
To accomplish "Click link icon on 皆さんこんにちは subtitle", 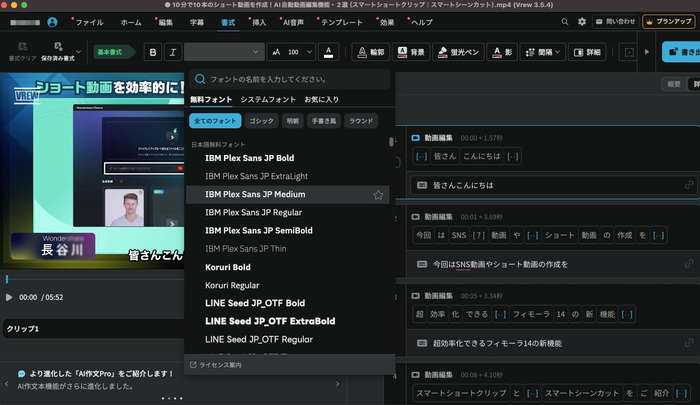I will 689,185.
